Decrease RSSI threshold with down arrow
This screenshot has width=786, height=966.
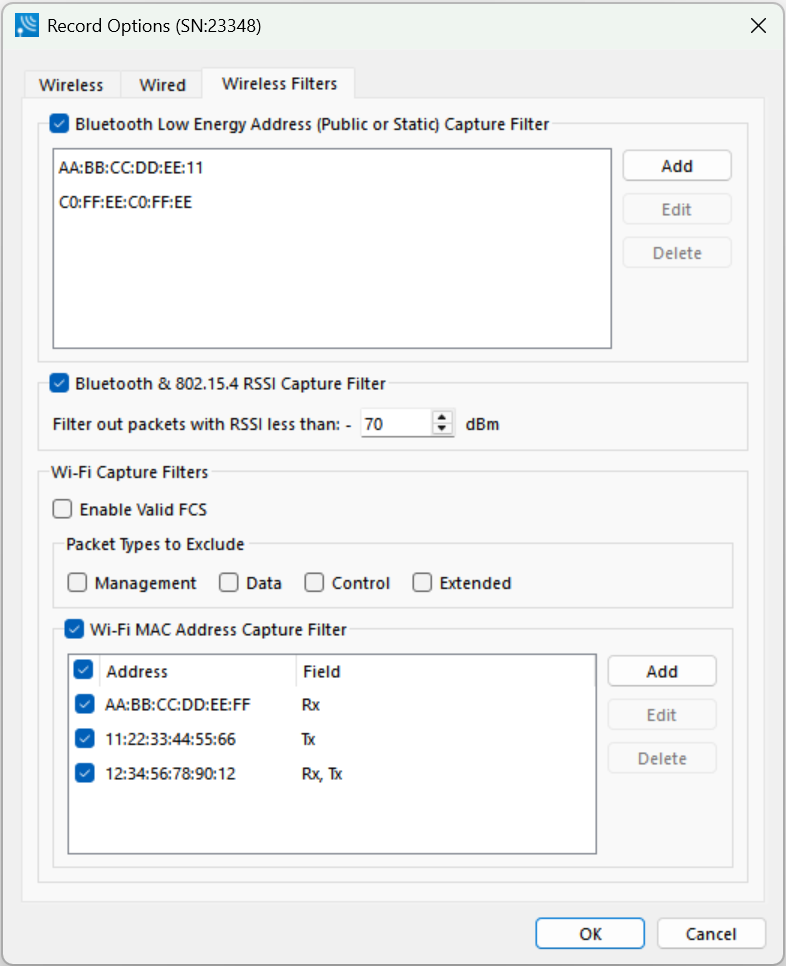tap(442, 429)
